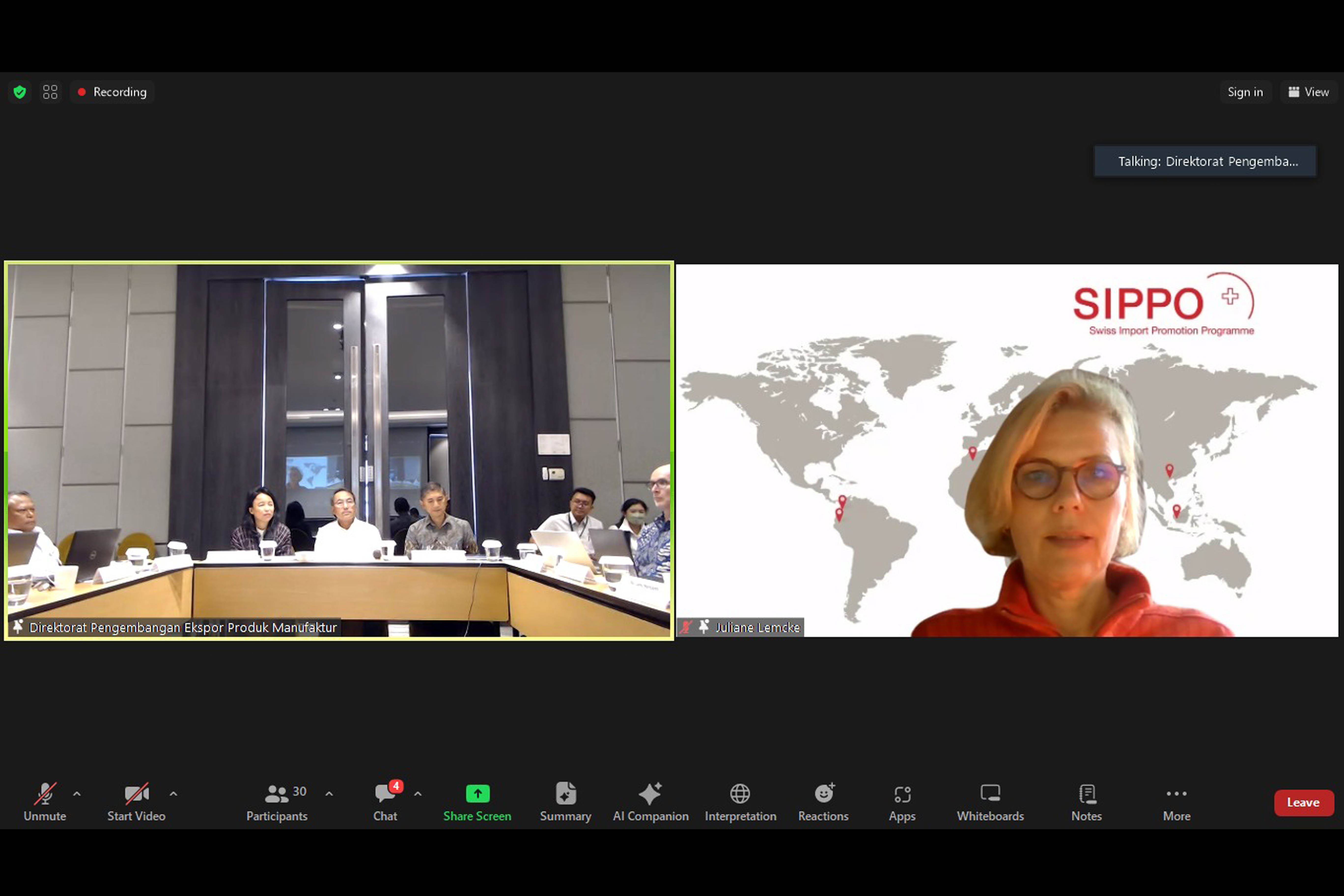Click the participant count 30
Image resolution: width=1344 pixels, height=896 pixels.
tap(300, 791)
